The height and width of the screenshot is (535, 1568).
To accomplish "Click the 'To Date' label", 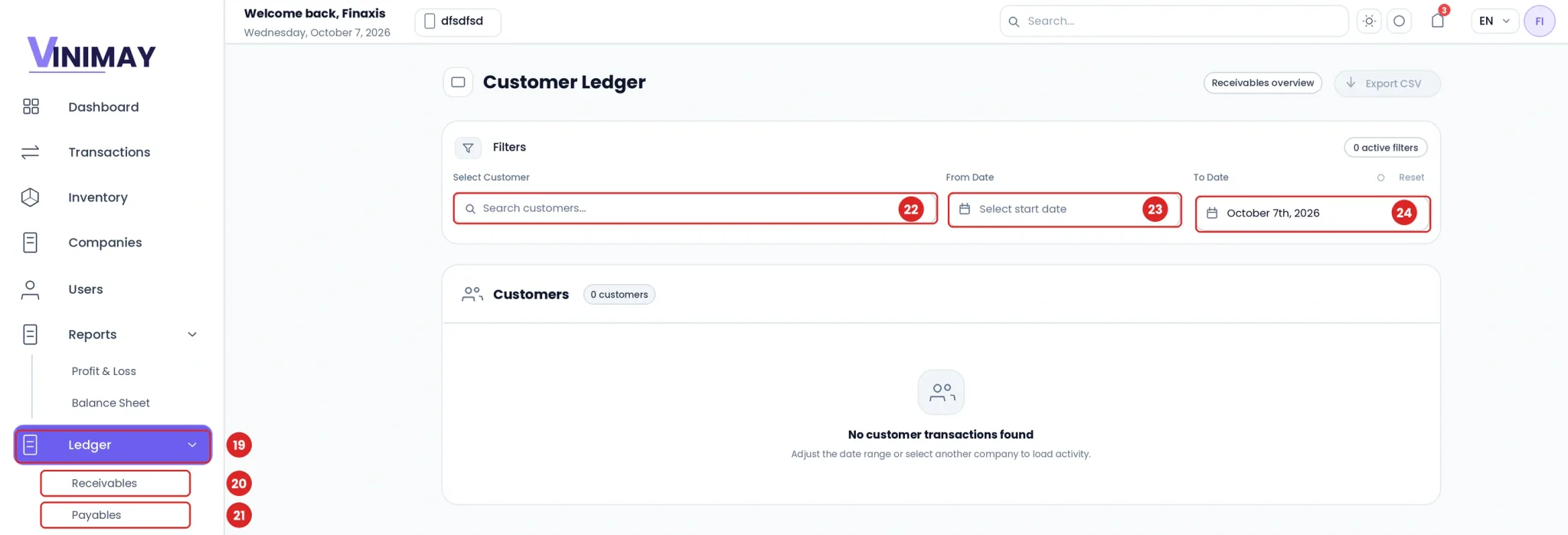I will tap(1210, 178).
